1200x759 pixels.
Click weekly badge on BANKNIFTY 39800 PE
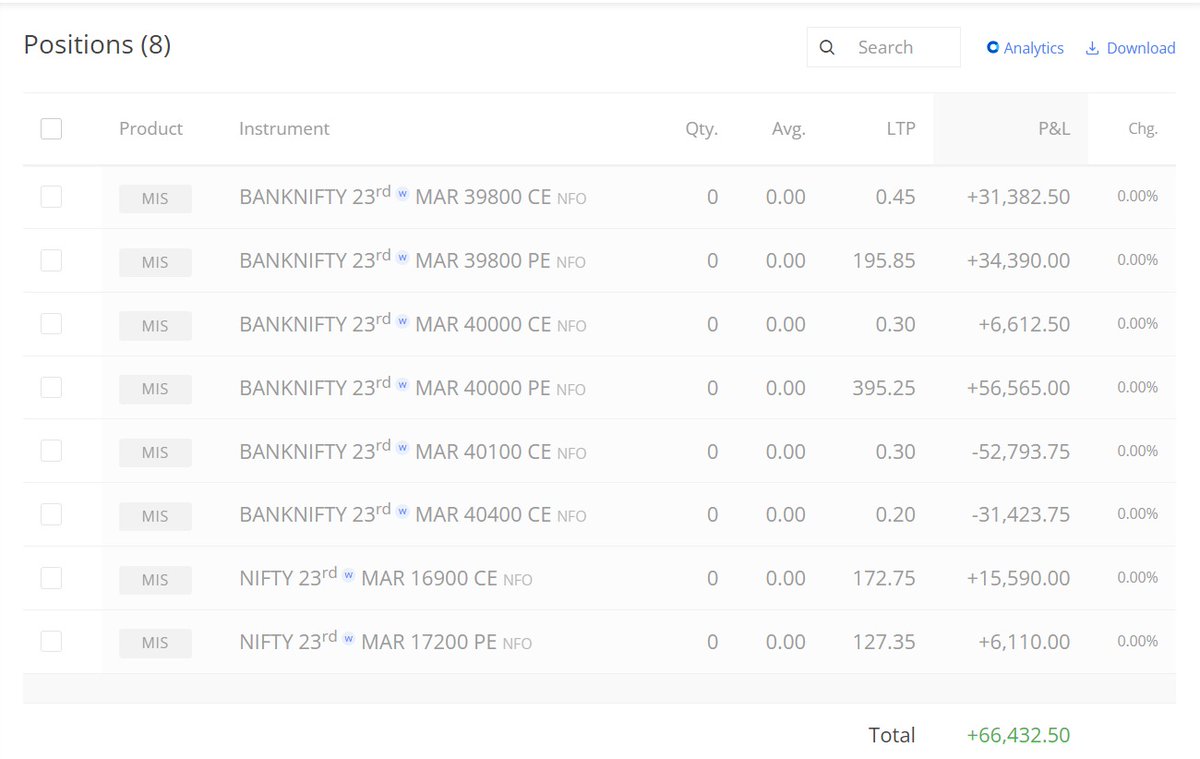tap(402, 257)
